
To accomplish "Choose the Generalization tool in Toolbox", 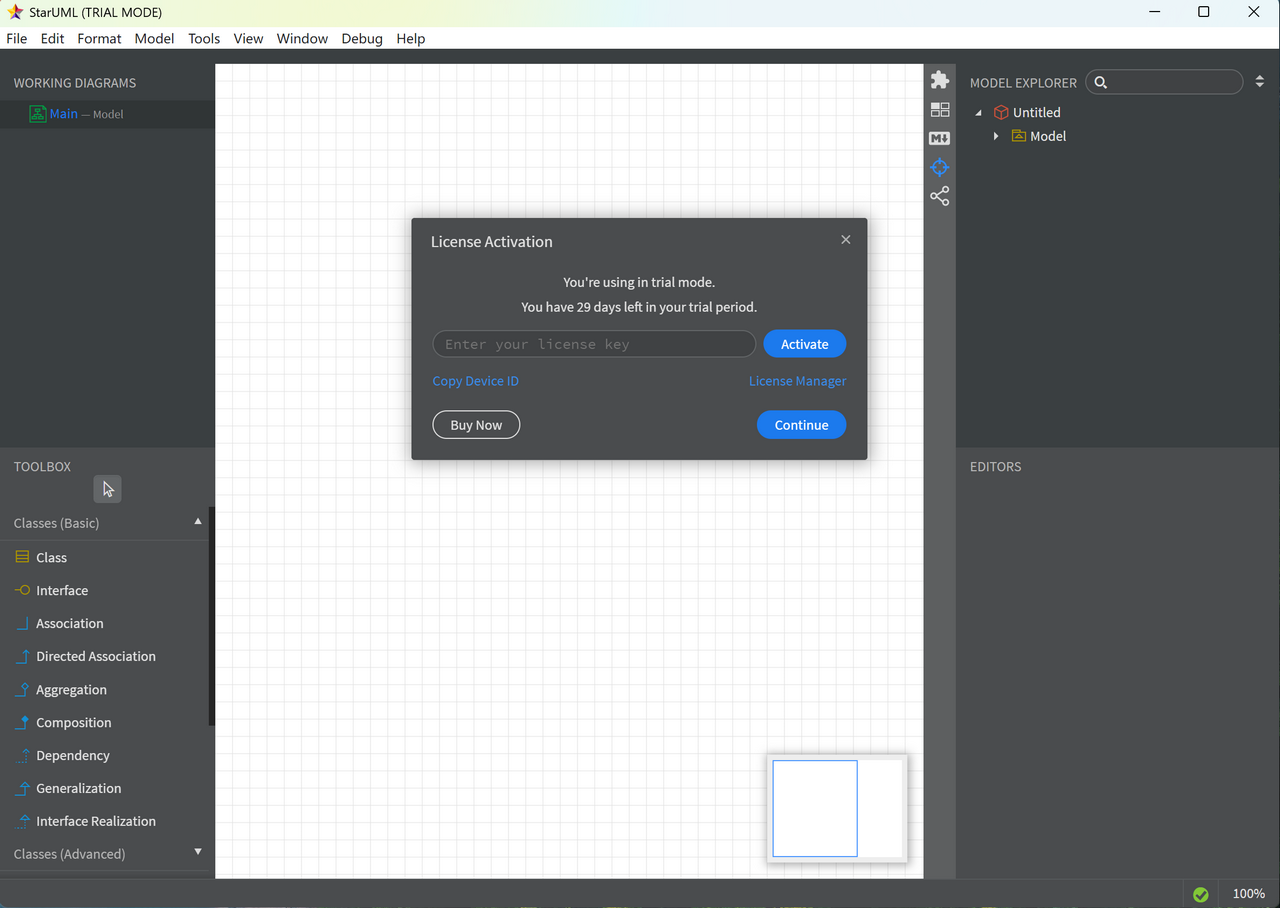I will coord(78,789).
